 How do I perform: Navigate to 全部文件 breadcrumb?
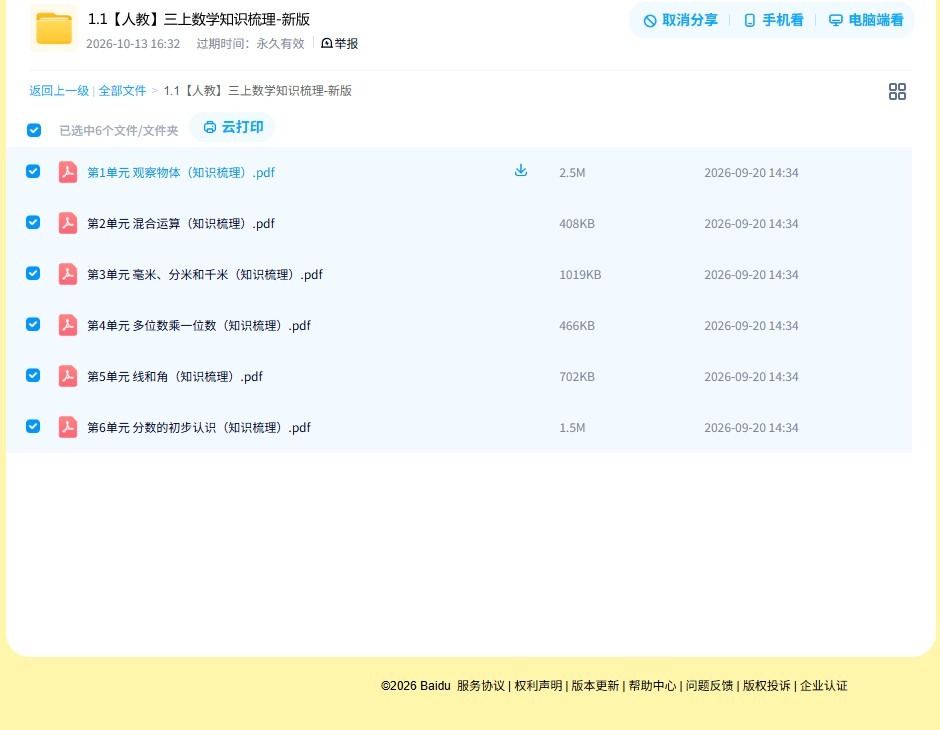click(x=122, y=91)
